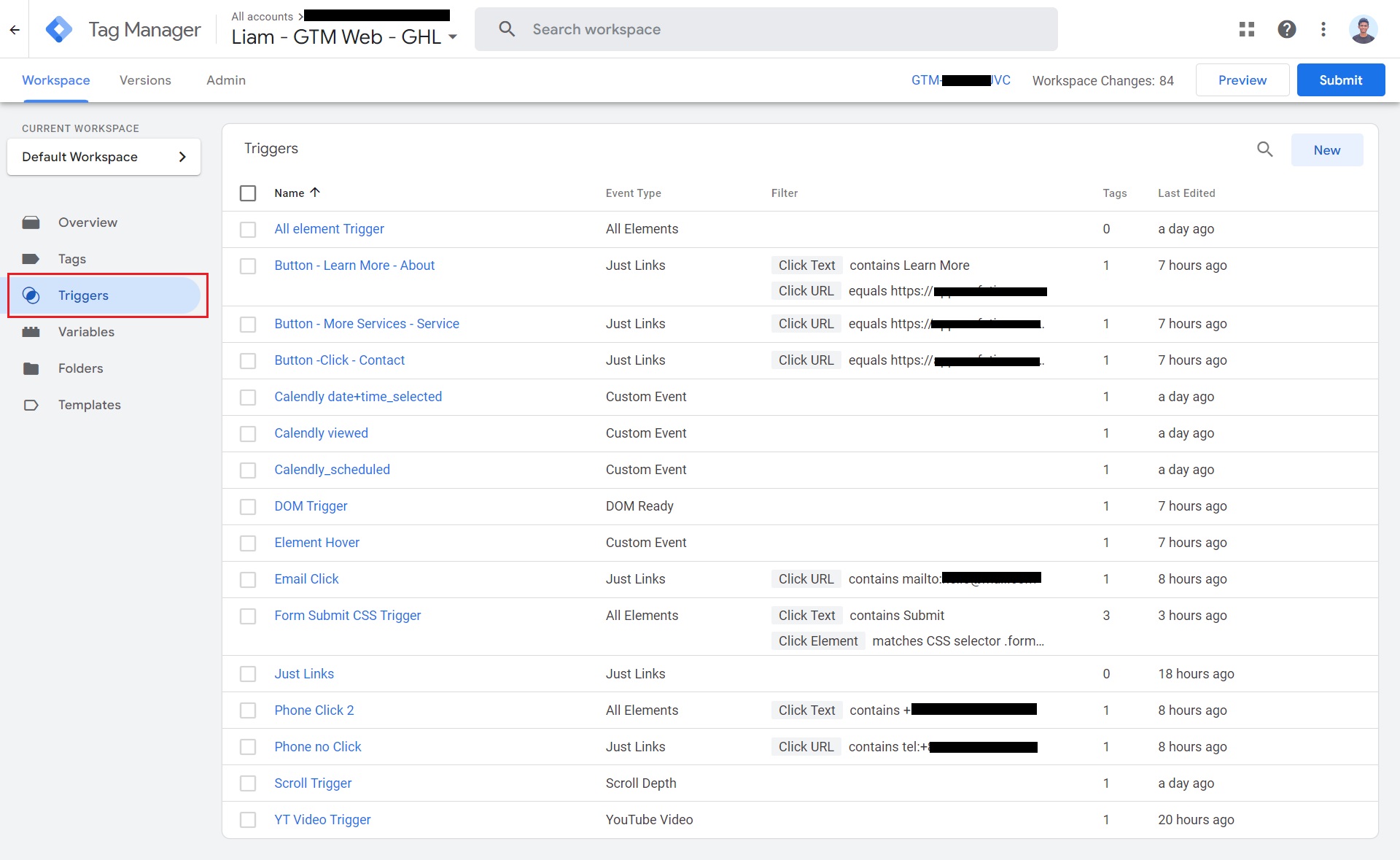This screenshot has height=860, width=1400.
Task: Sort by the Event Type column header
Action: [634, 193]
